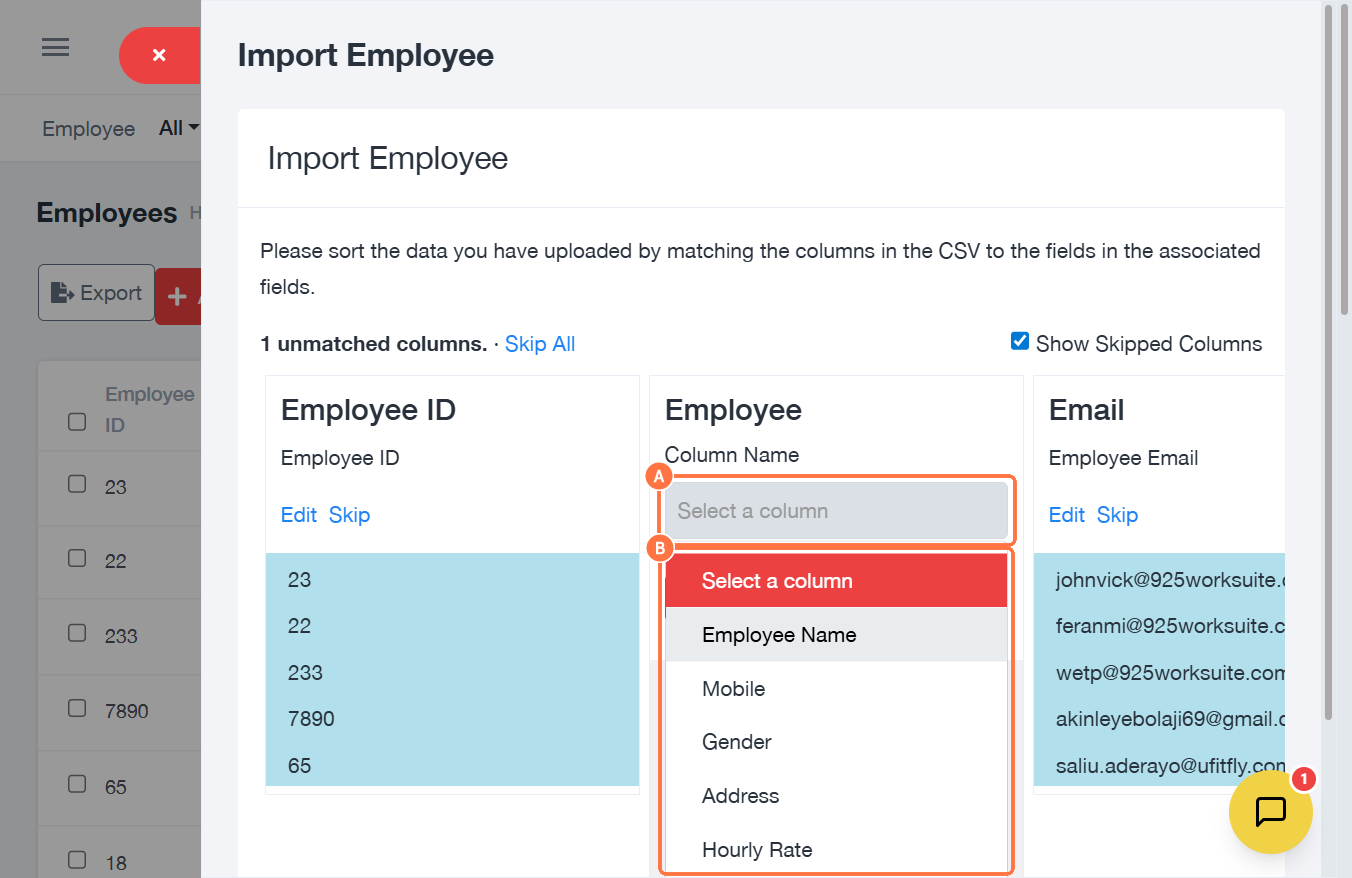This screenshot has width=1352, height=878.
Task: Choose Hourly Rate column option
Action: [757, 850]
